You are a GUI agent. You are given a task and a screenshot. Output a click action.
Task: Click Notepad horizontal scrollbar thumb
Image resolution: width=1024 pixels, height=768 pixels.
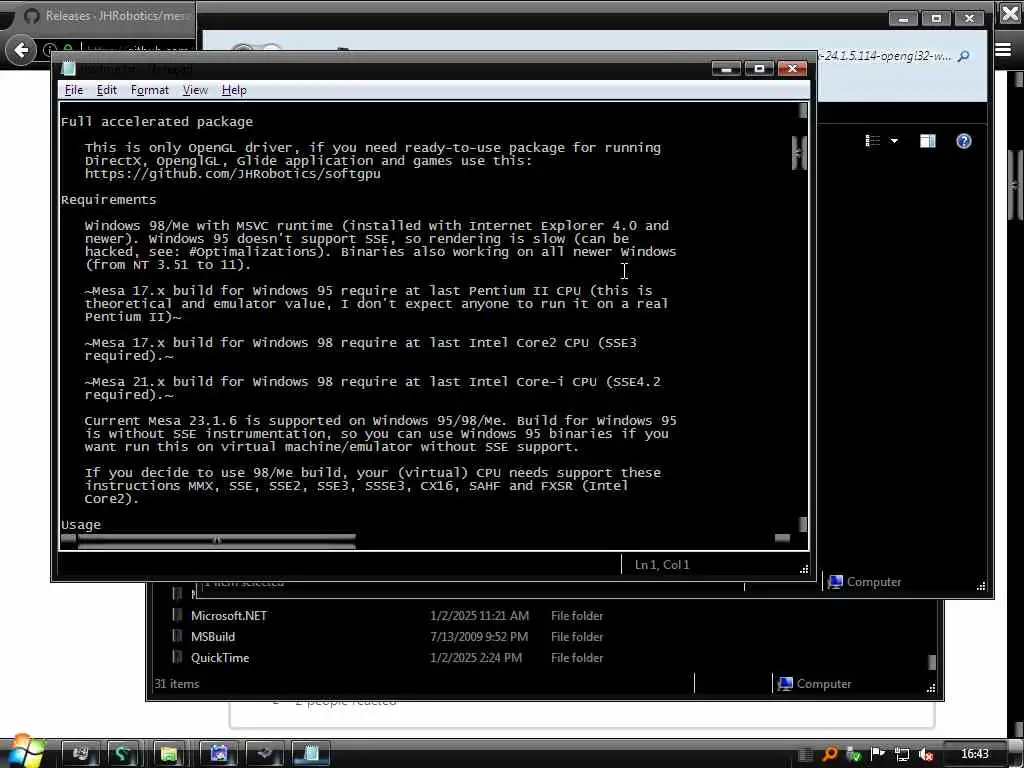pyautogui.click(x=217, y=540)
